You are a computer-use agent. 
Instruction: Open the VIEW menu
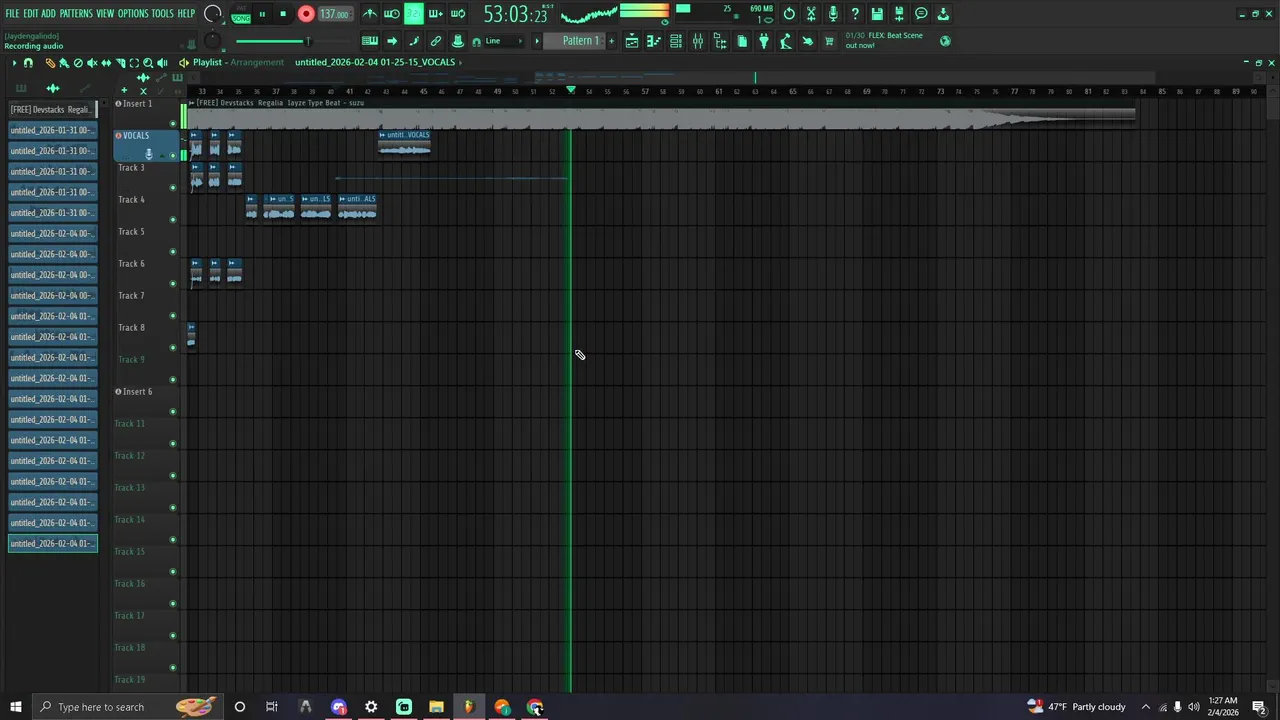click(105, 14)
